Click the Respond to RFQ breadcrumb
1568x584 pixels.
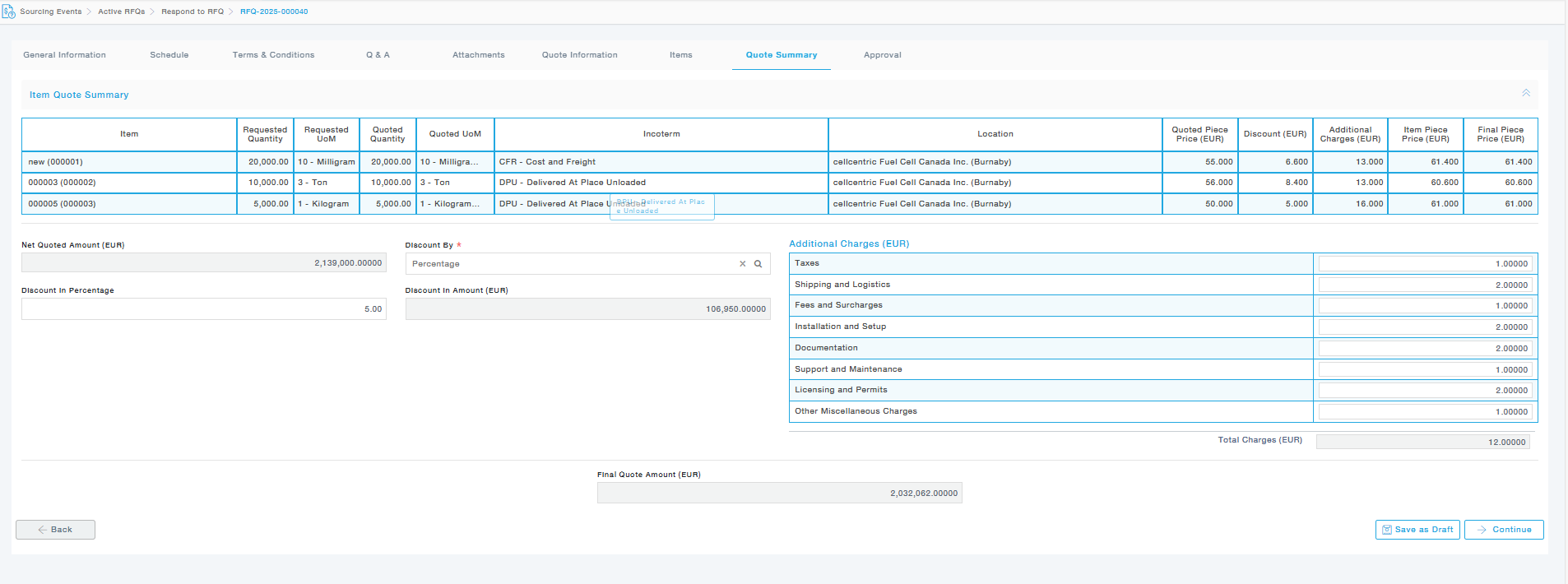click(x=193, y=12)
